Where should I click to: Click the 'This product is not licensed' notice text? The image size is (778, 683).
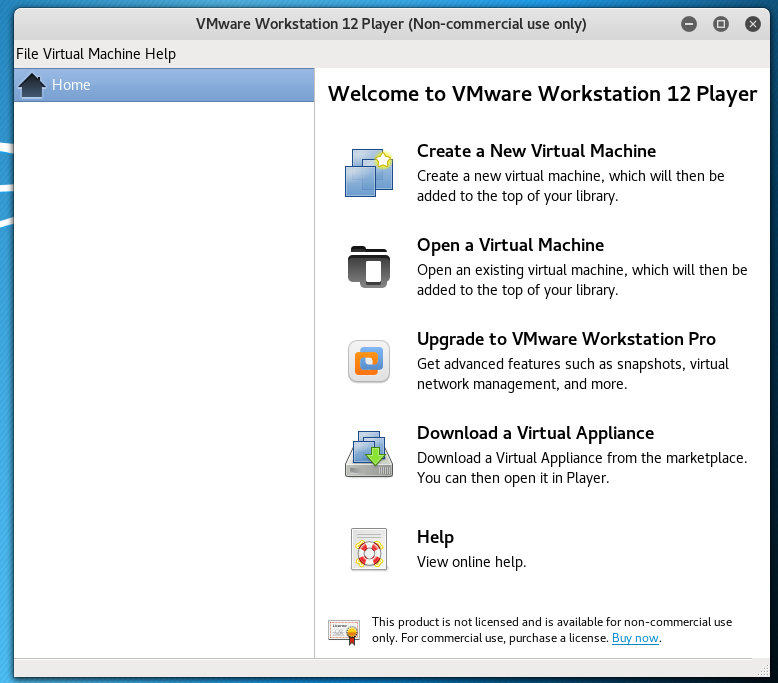pyautogui.click(x=552, y=630)
